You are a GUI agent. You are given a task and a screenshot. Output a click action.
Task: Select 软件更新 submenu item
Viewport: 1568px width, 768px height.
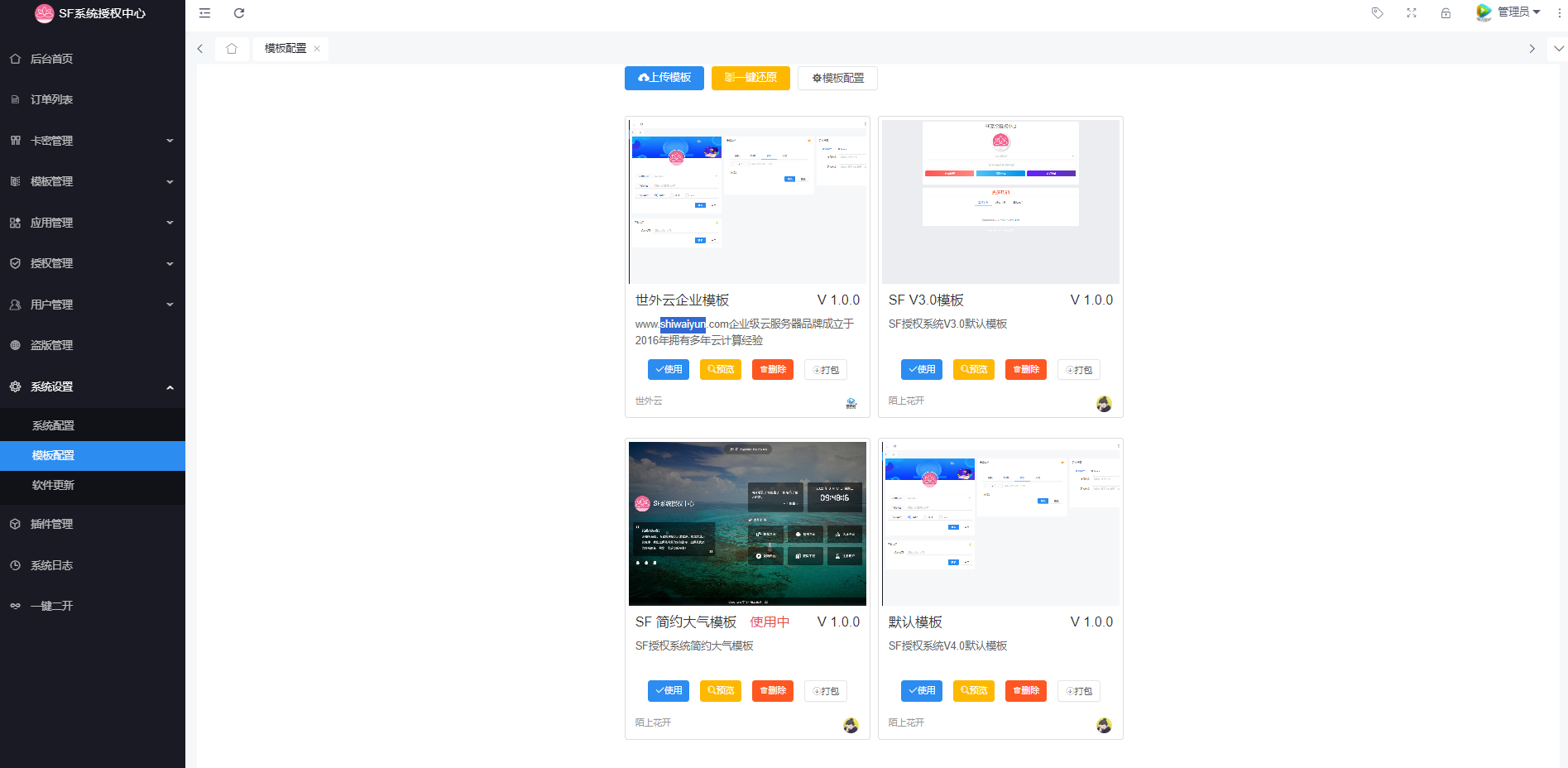pyautogui.click(x=53, y=485)
